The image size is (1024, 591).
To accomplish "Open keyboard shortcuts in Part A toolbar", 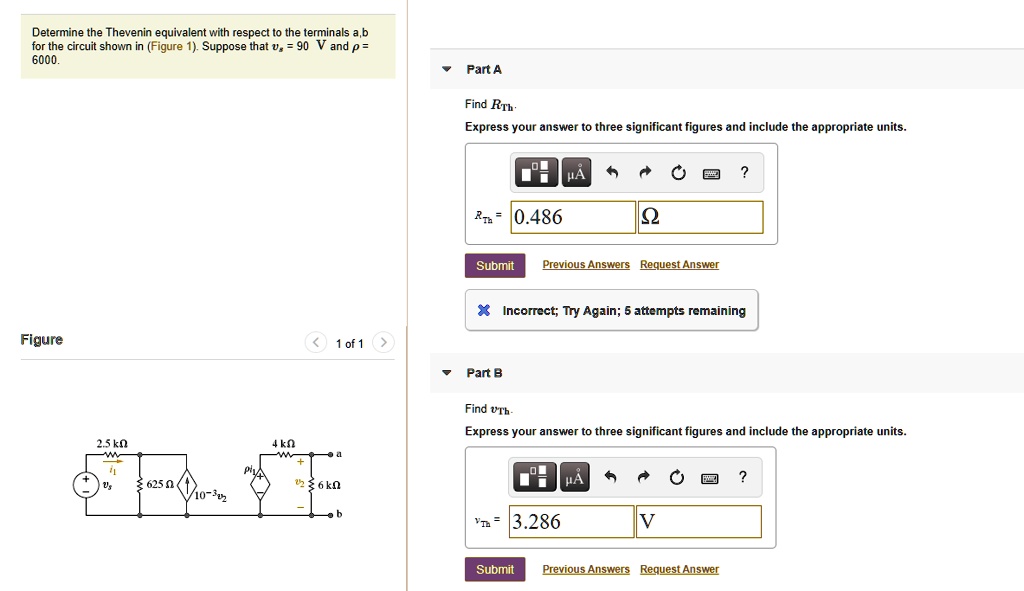I will coord(710,172).
